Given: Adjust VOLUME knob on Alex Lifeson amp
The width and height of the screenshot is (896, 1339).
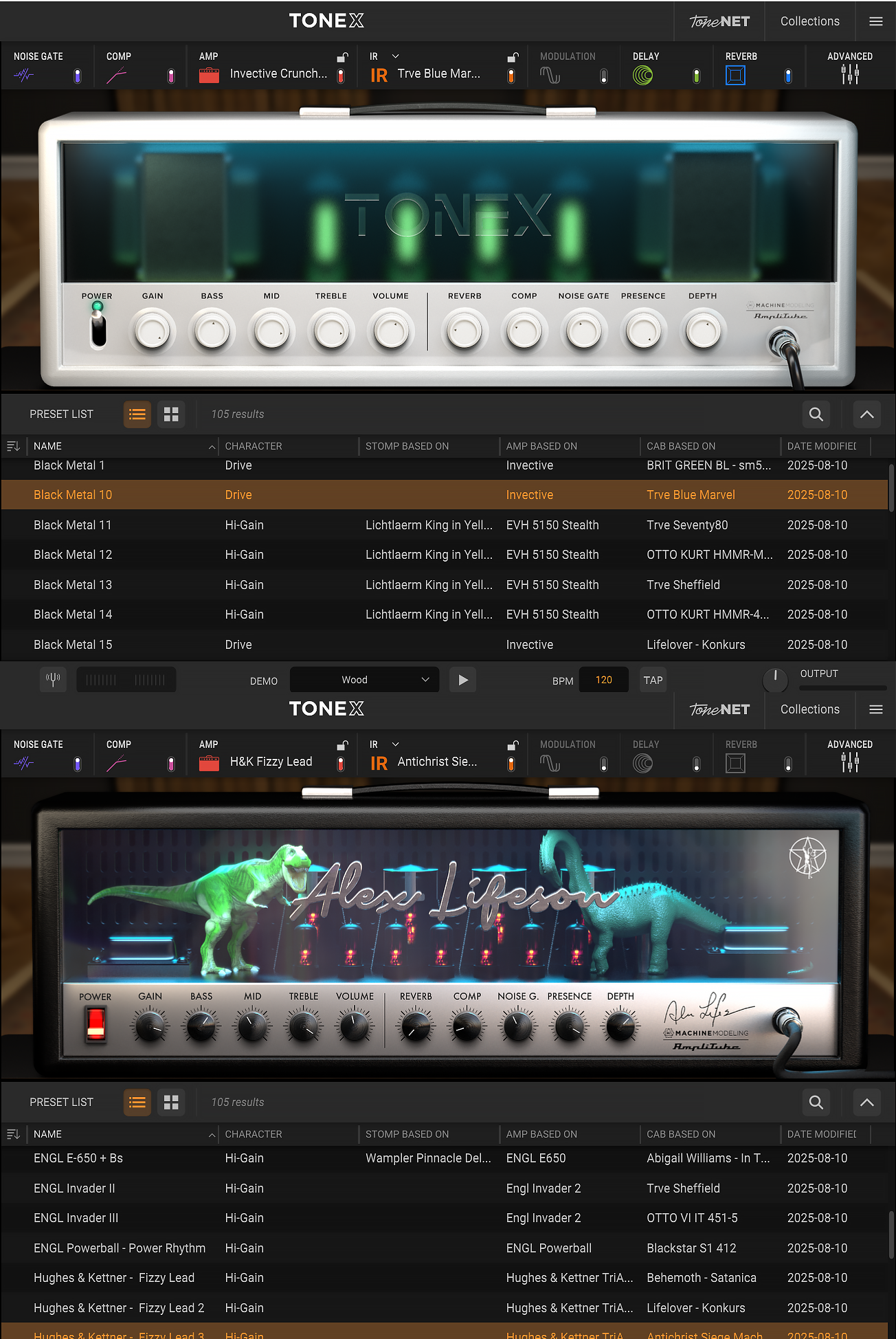Looking at the screenshot, I should 355,1027.
